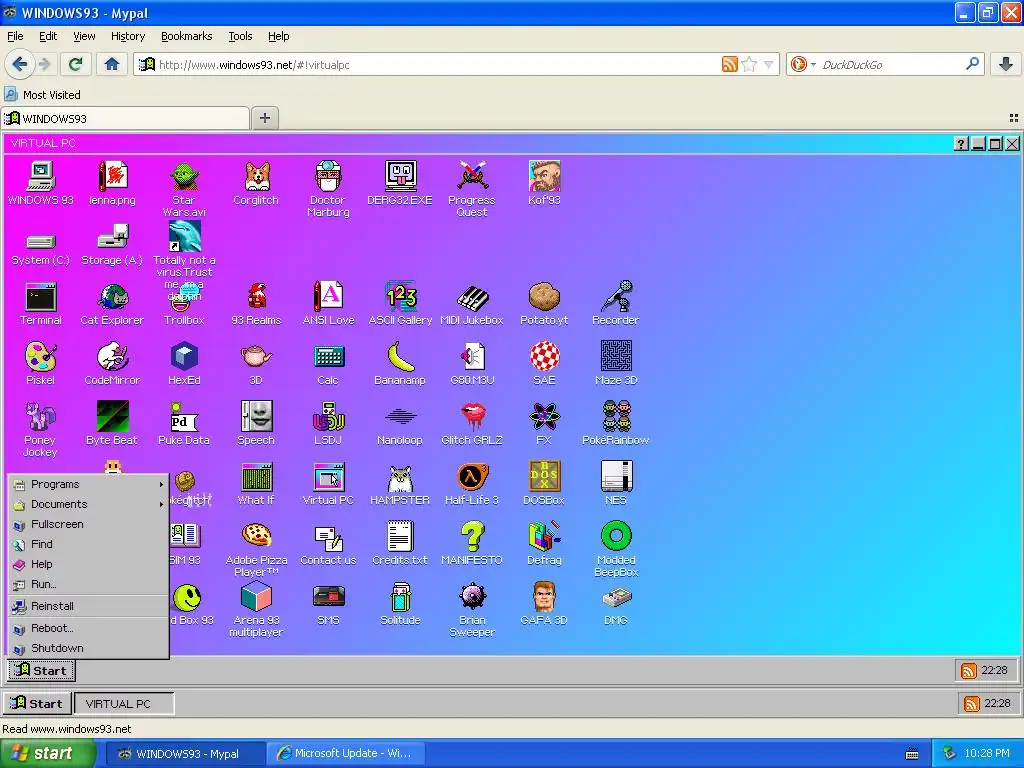Open search engine dropdown beside DuckDuckGo

click(x=813, y=65)
